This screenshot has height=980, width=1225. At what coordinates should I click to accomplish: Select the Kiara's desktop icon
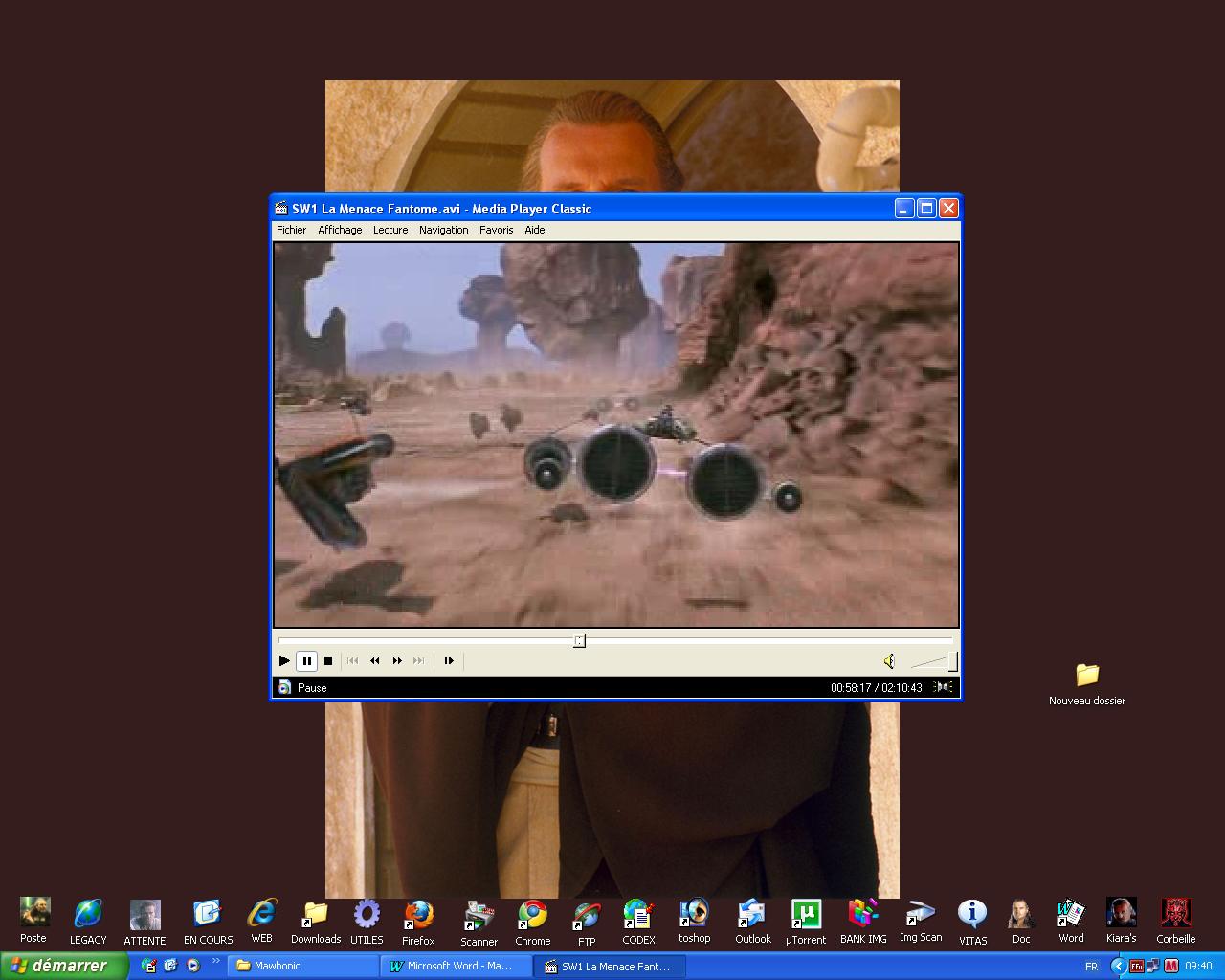click(x=1121, y=922)
